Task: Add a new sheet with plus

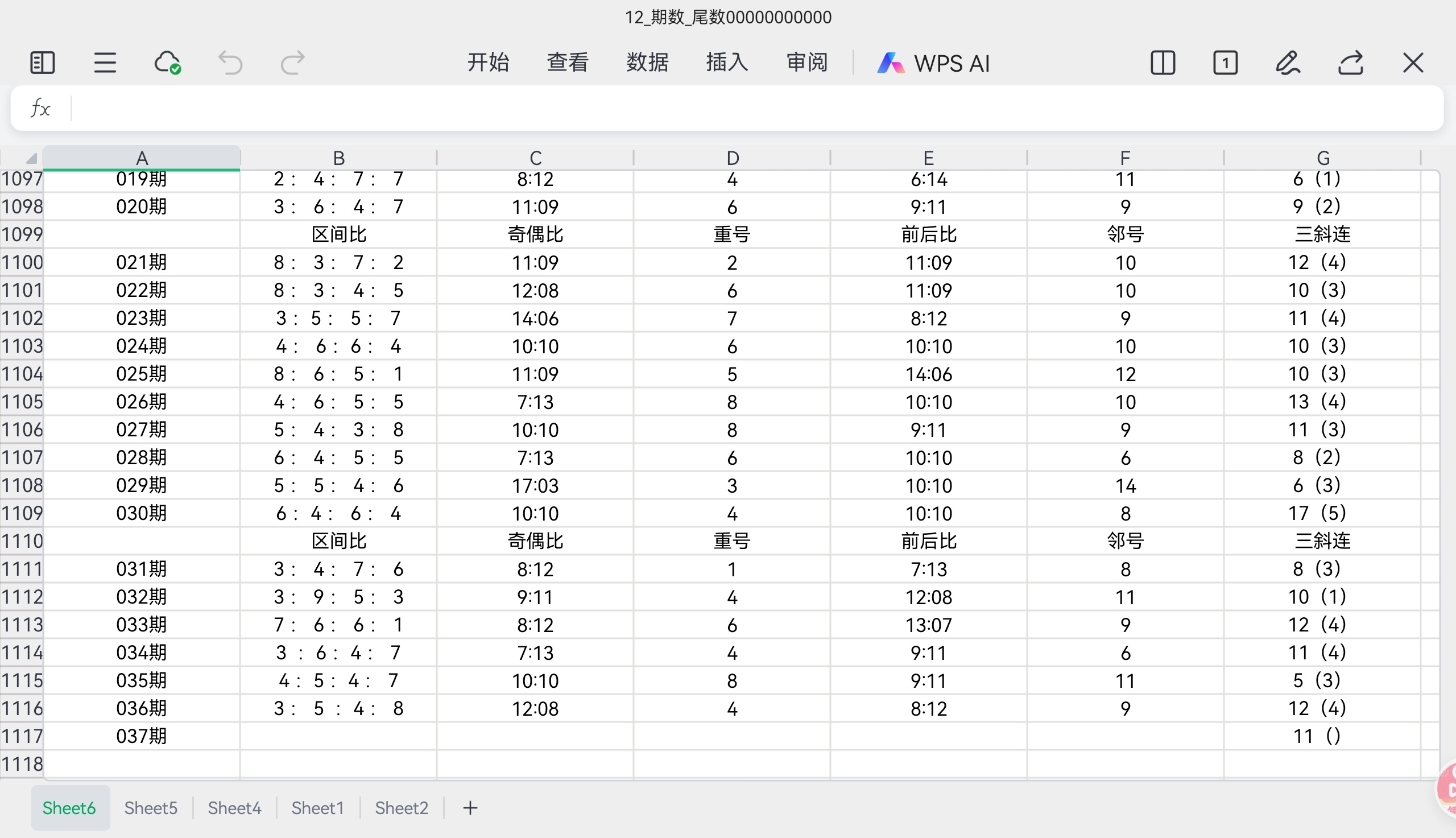Action: pyautogui.click(x=470, y=808)
